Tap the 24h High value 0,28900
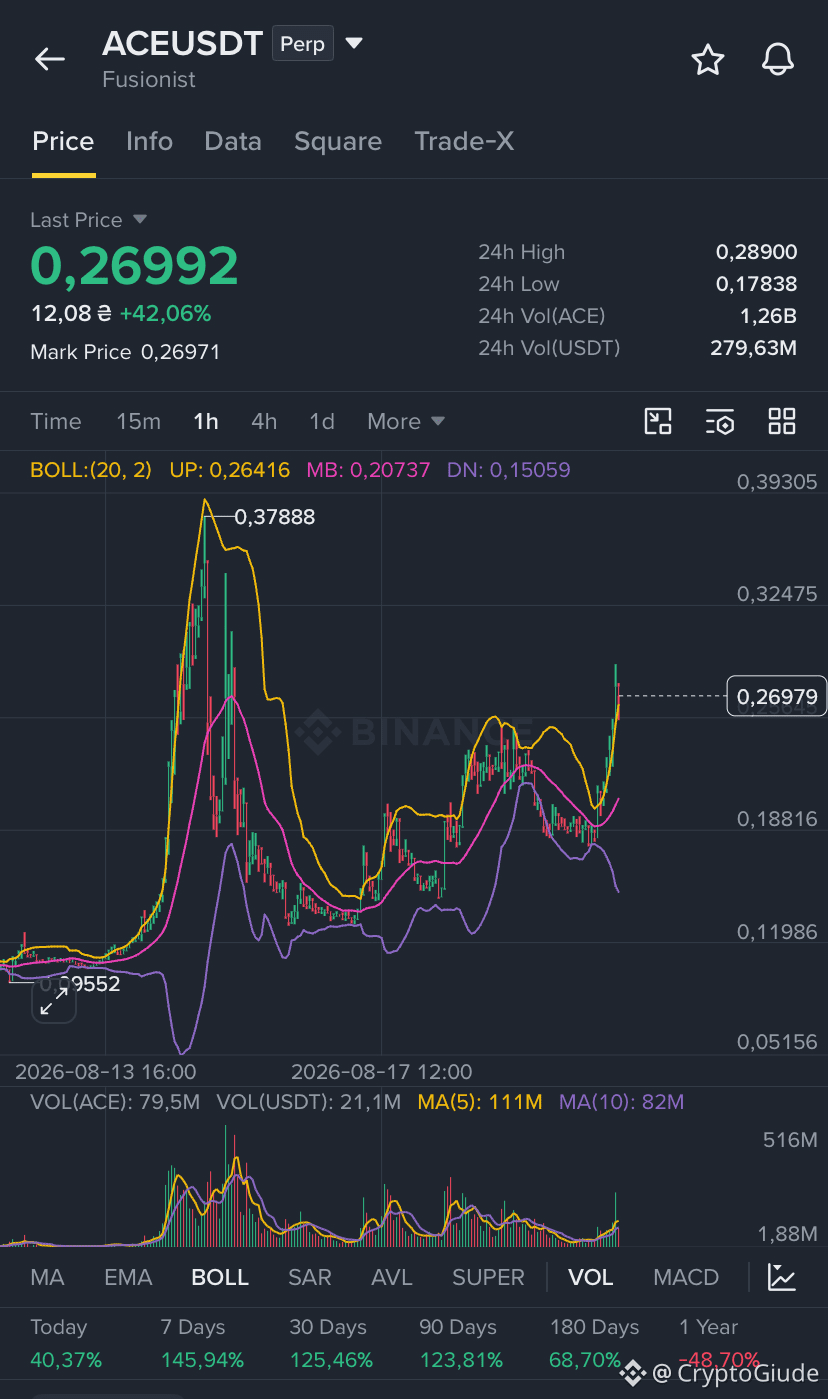Screen dimensions: 828x1399 click(756, 252)
